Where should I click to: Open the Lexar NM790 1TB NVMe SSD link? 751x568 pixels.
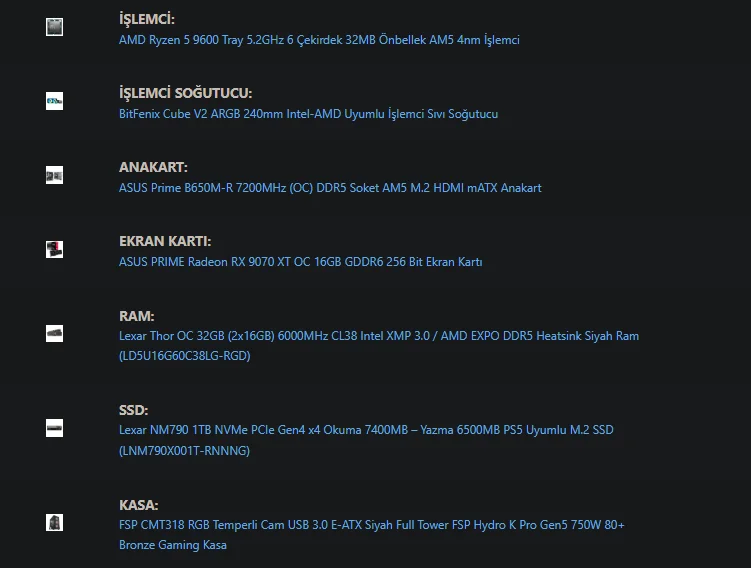coord(366,430)
